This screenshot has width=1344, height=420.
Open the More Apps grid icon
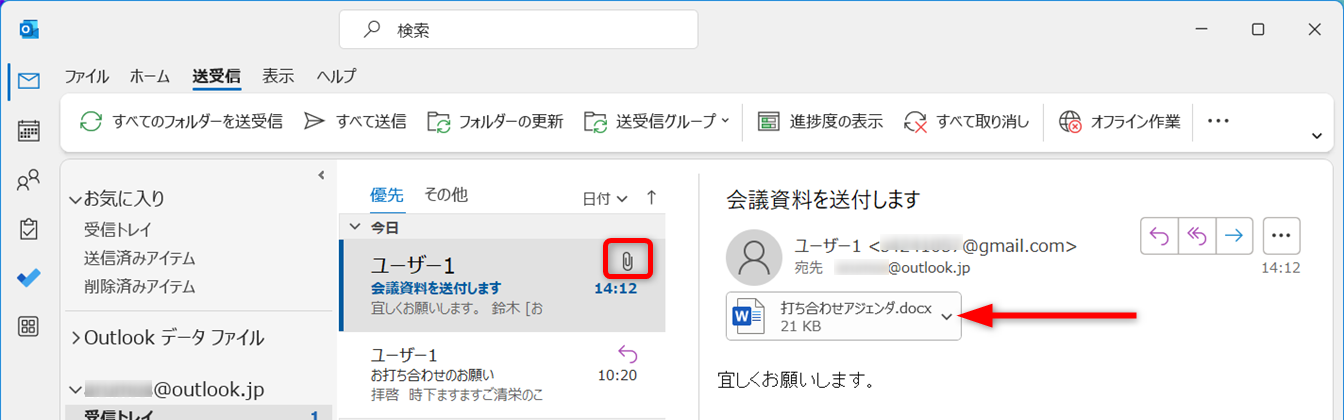tap(29, 326)
